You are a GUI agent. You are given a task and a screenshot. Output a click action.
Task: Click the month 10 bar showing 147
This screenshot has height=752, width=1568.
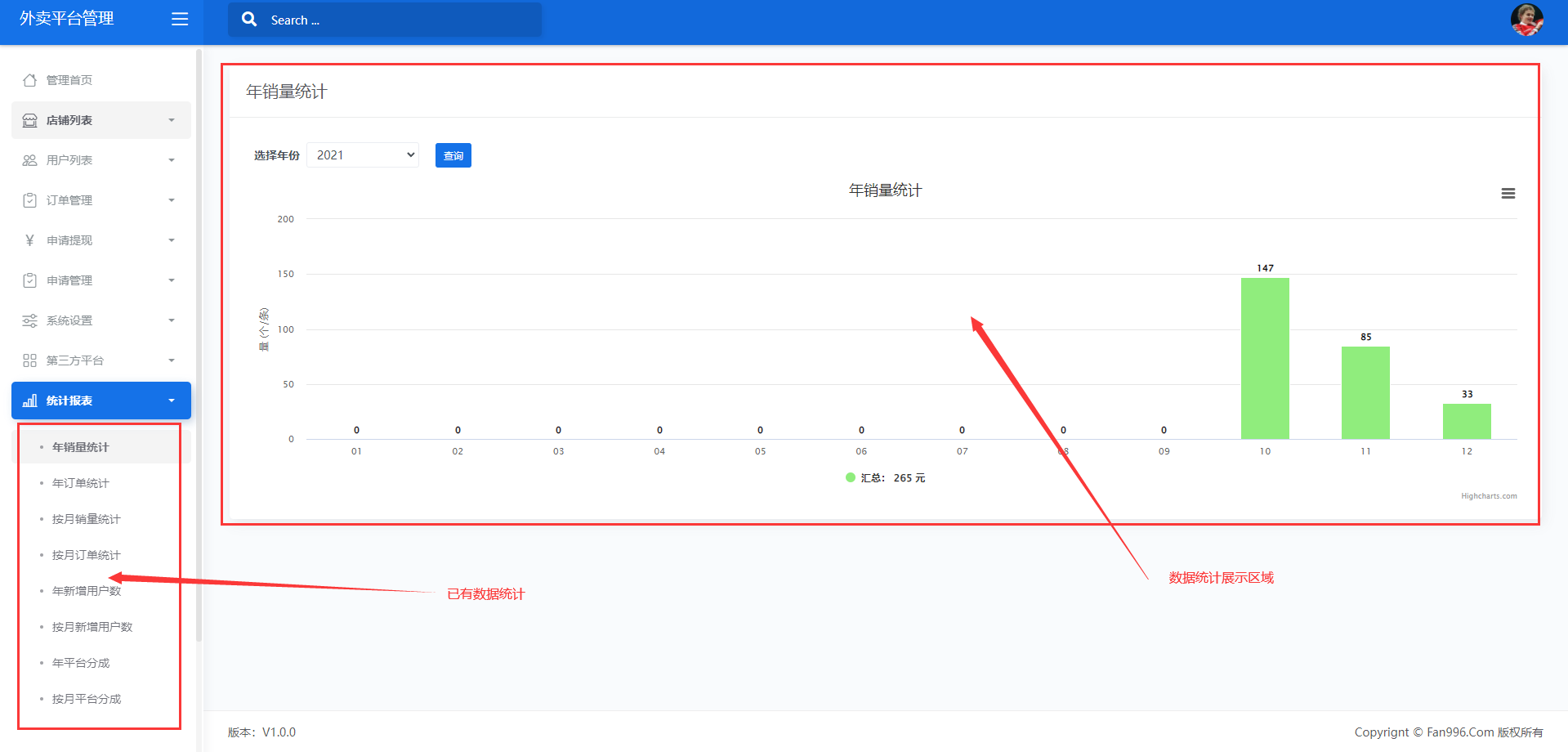pyautogui.click(x=1265, y=358)
